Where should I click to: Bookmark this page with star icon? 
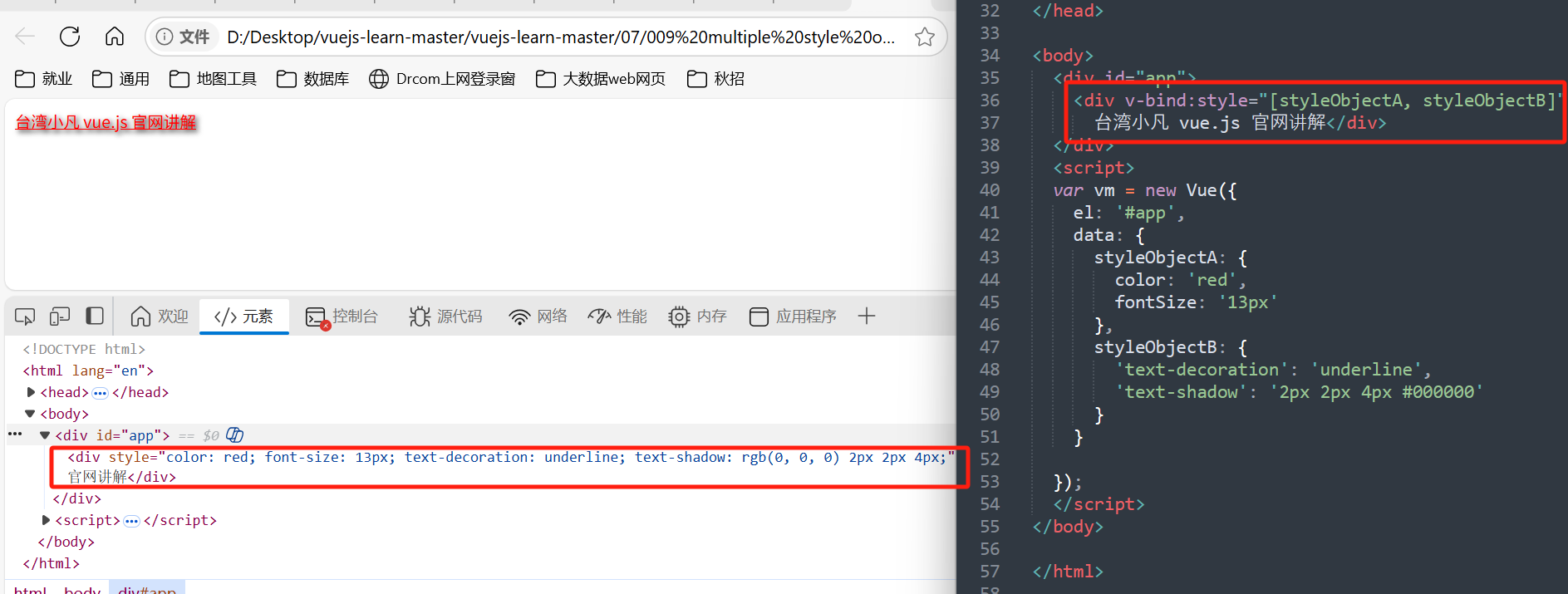(x=925, y=37)
